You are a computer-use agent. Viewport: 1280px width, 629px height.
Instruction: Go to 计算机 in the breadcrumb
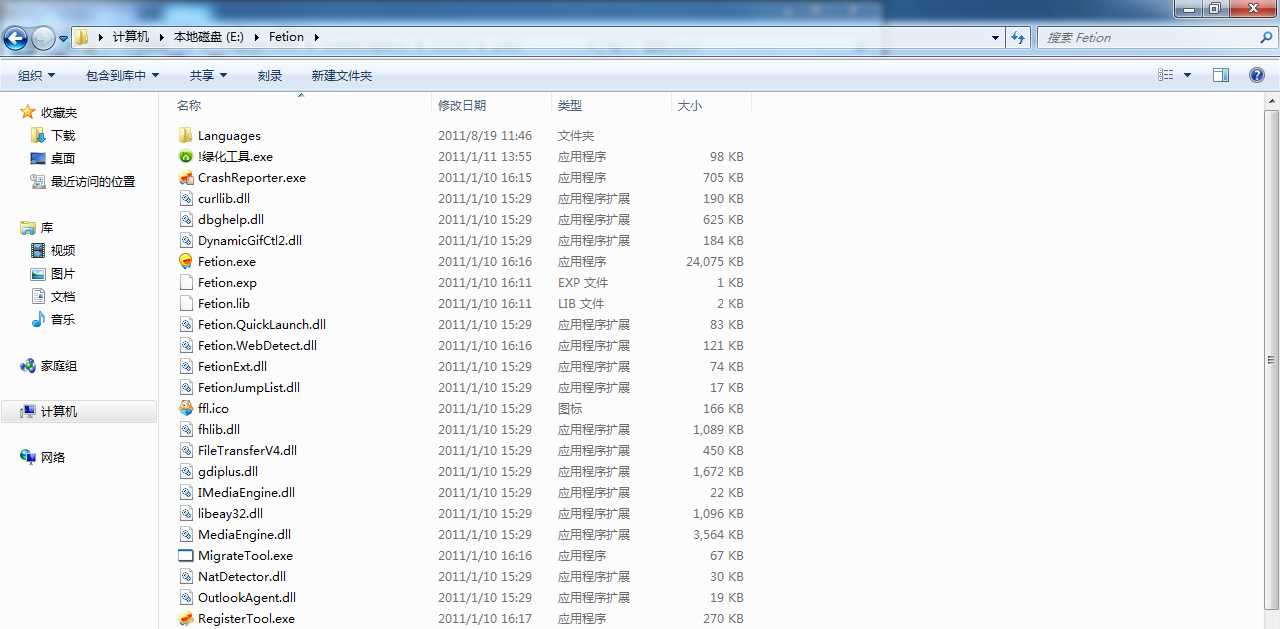click(x=131, y=37)
